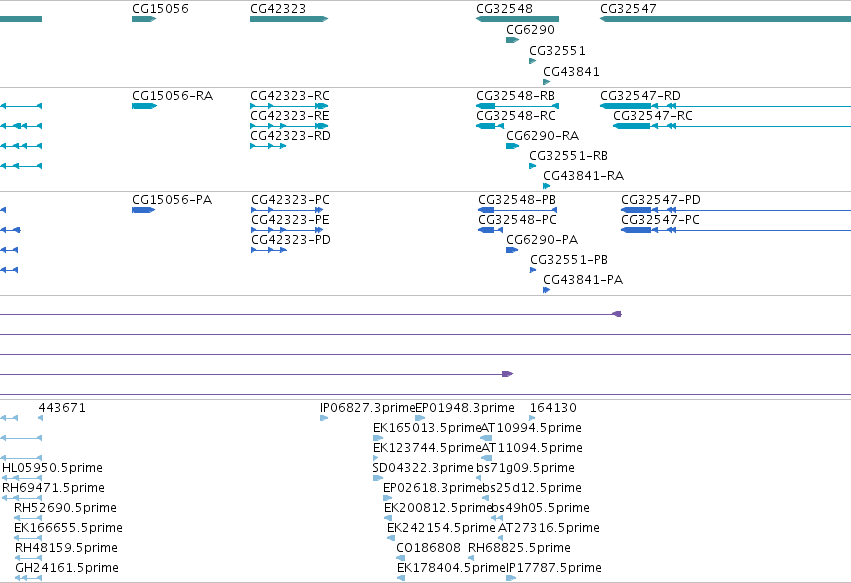Select protein CG42323-PD
The width and height of the screenshot is (851, 583).
[291, 240]
